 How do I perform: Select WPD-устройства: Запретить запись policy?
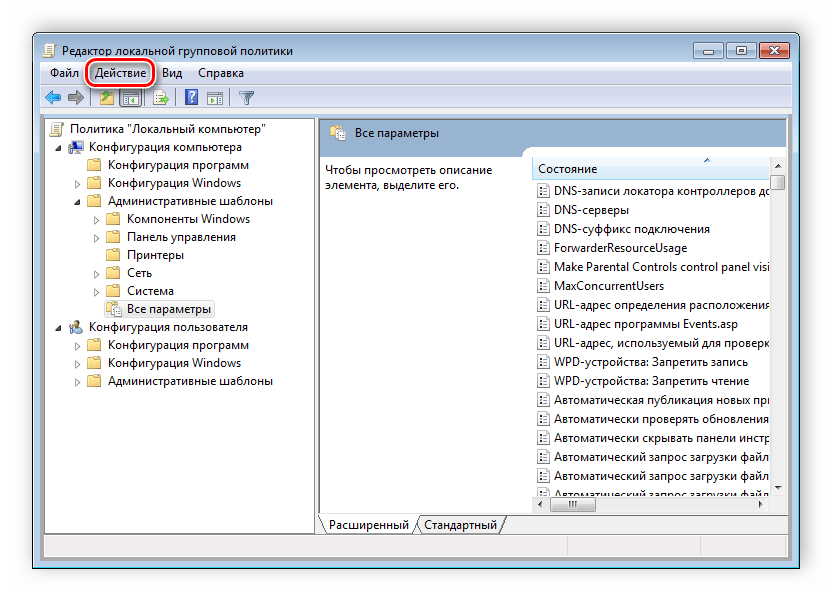pos(651,362)
